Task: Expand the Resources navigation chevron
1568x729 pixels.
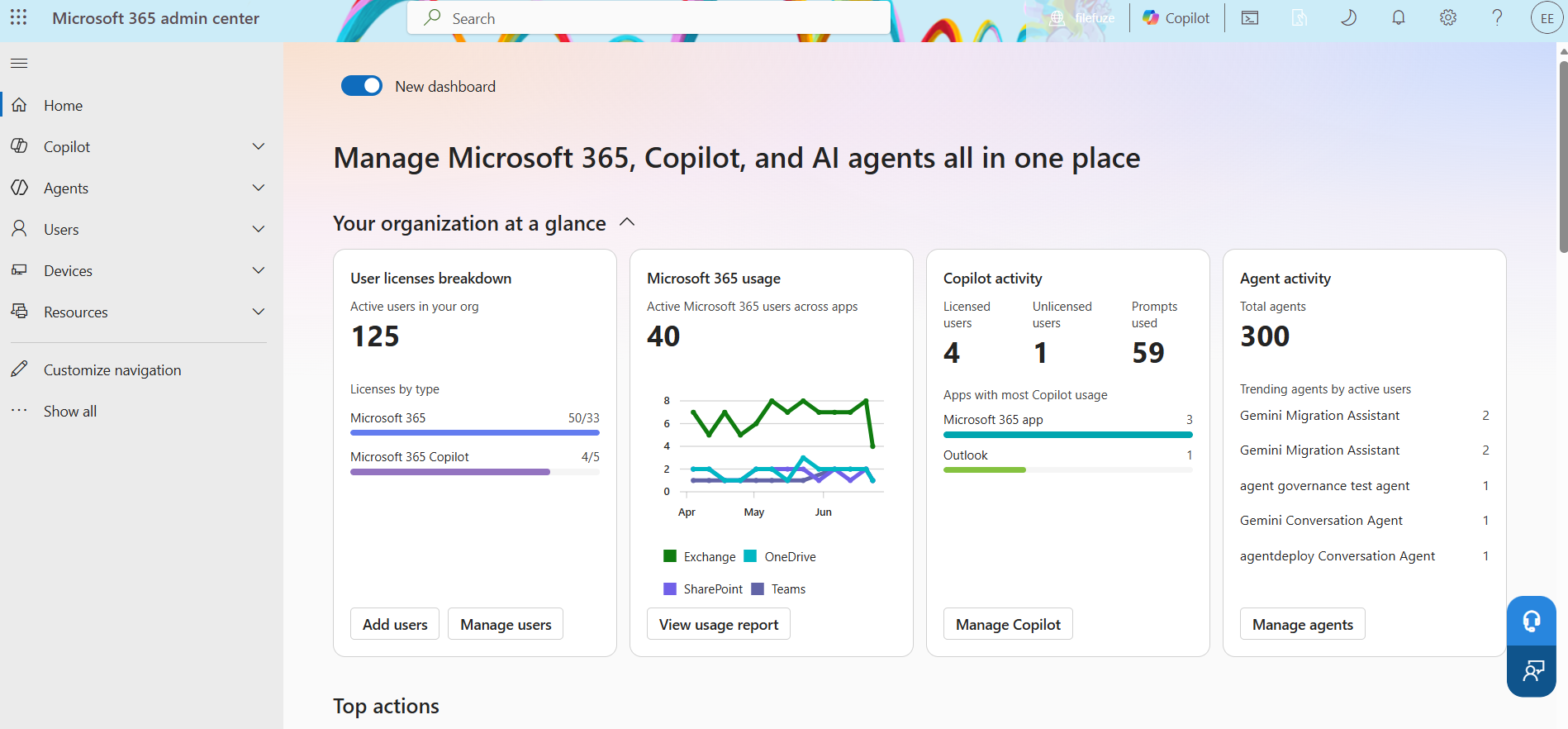Action: click(x=259, y=312)
